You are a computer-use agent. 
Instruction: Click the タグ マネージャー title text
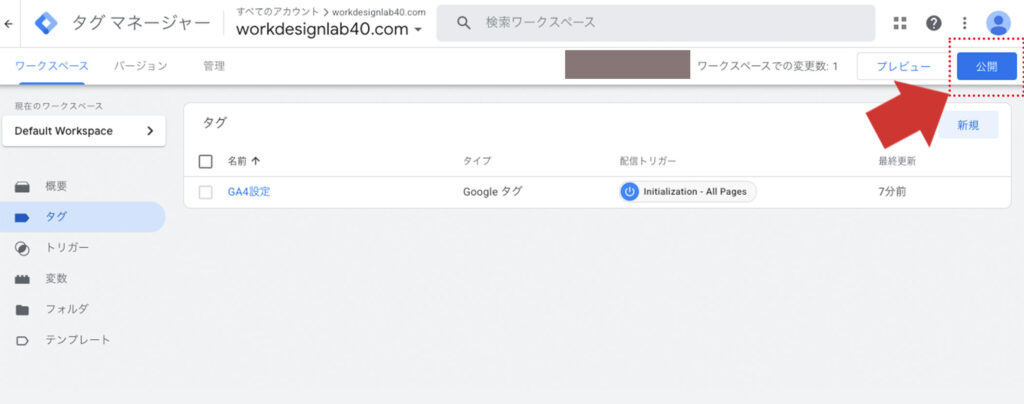tap(141, 23)
